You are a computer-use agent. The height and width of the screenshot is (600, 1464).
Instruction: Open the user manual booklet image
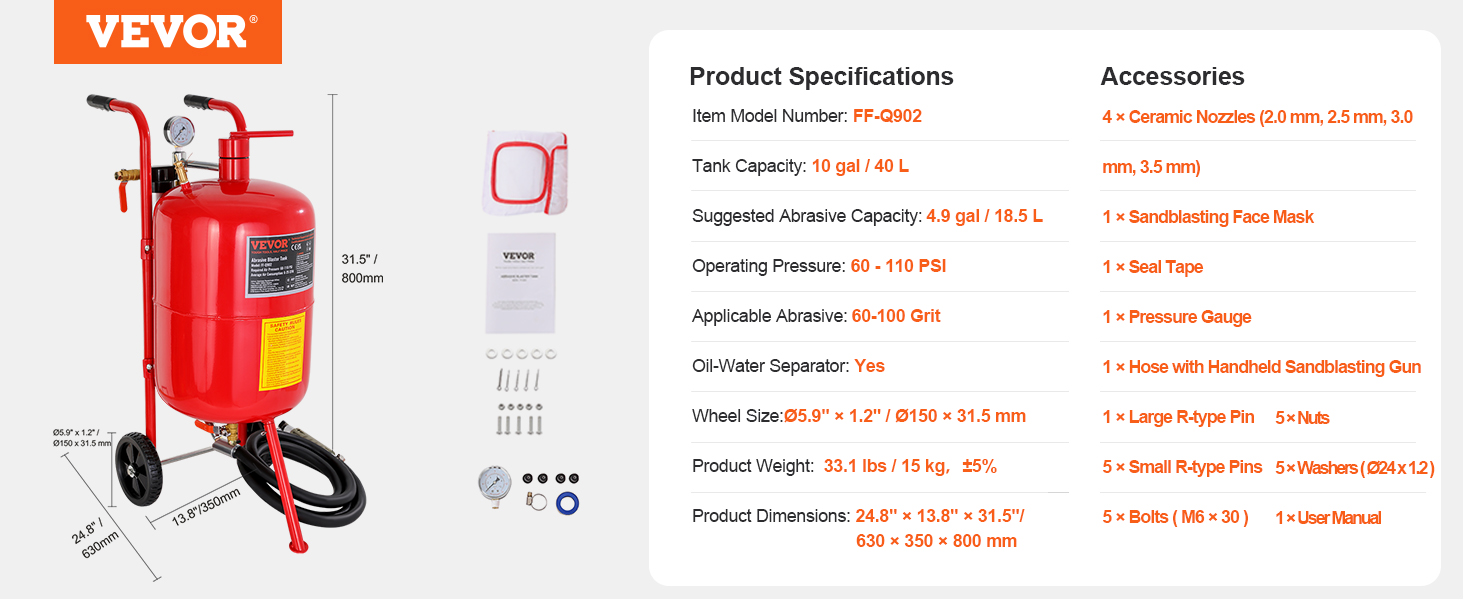point(520,283)
